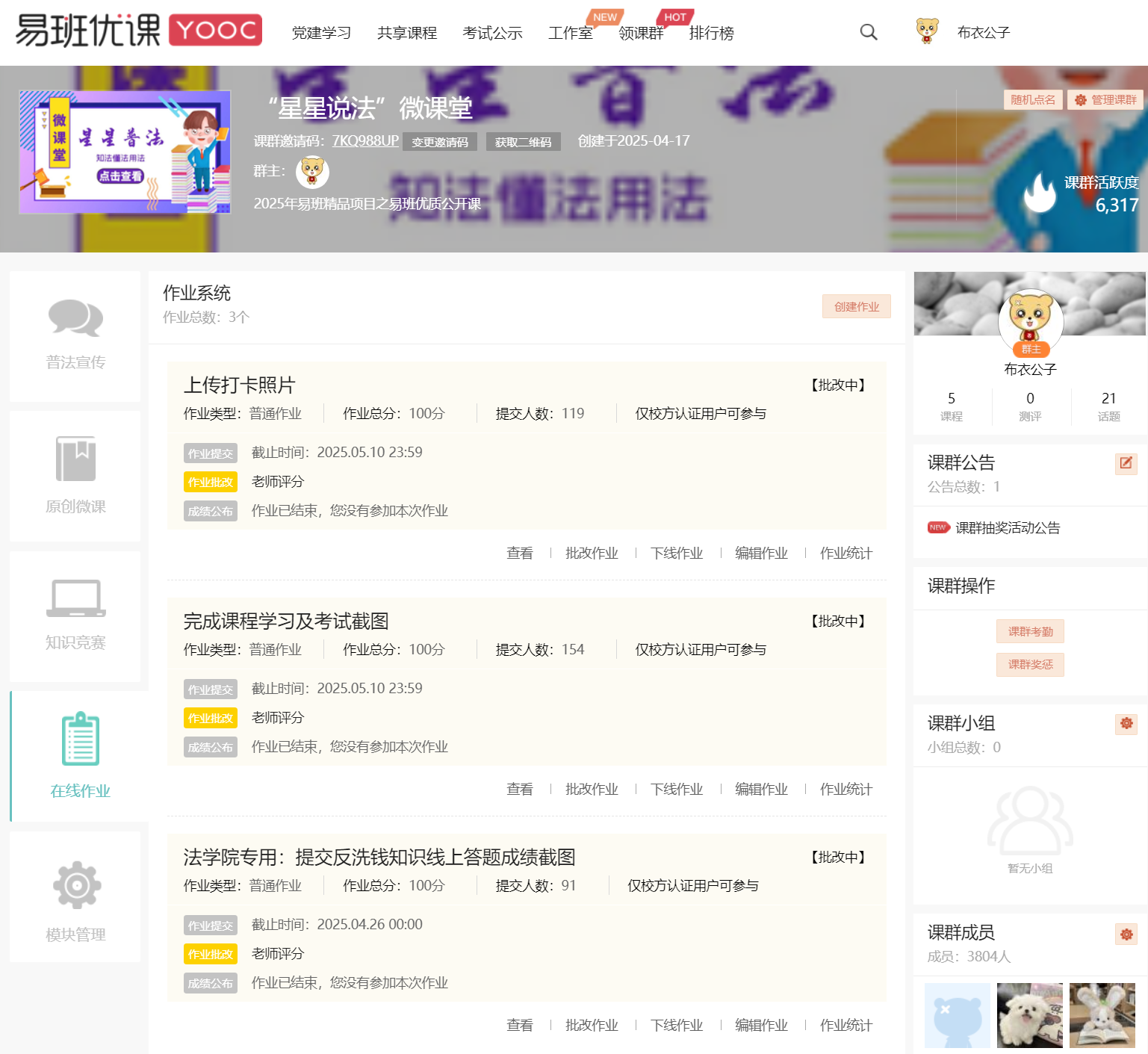Select the 原创微课 book icon

75,459
